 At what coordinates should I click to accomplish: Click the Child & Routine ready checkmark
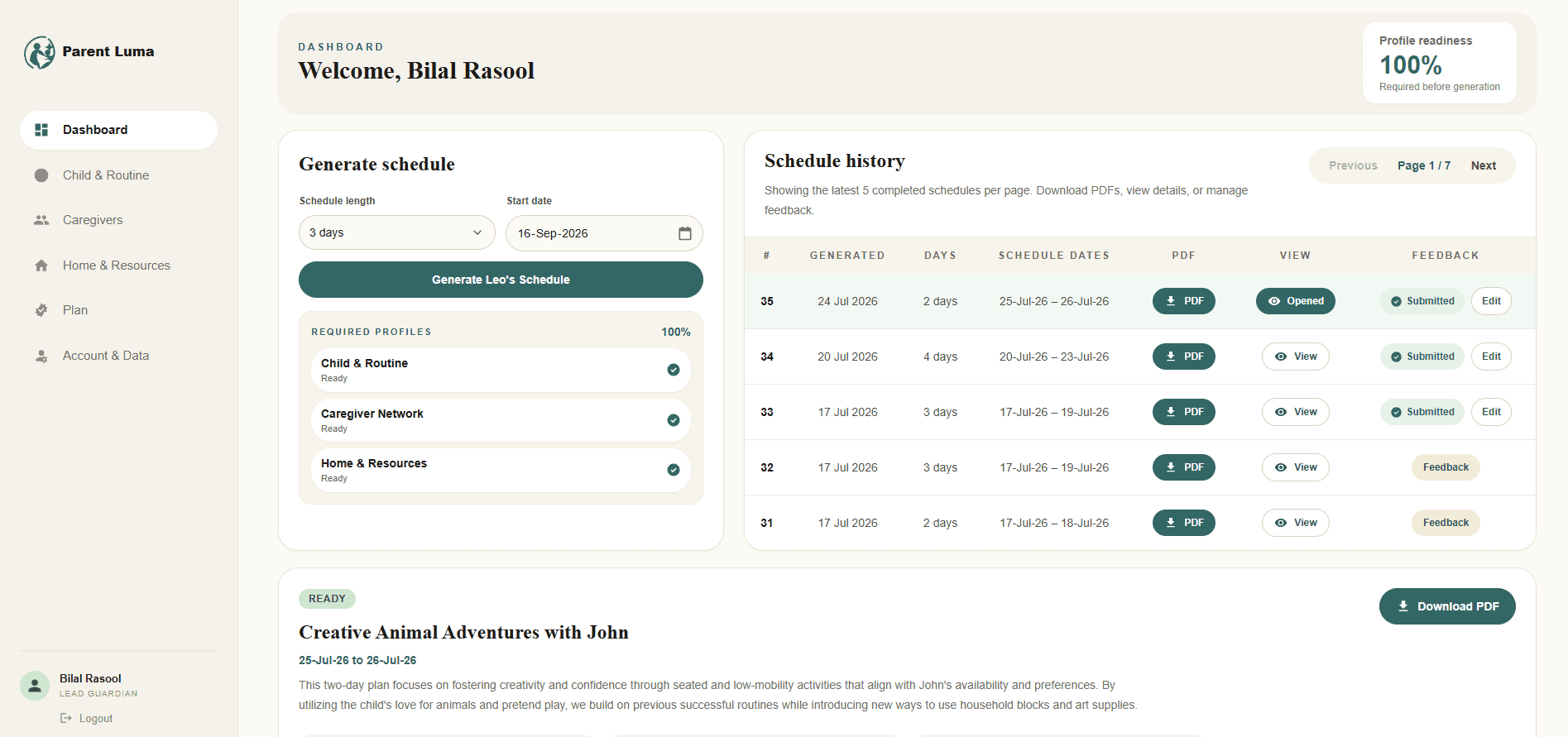[674, 370]
